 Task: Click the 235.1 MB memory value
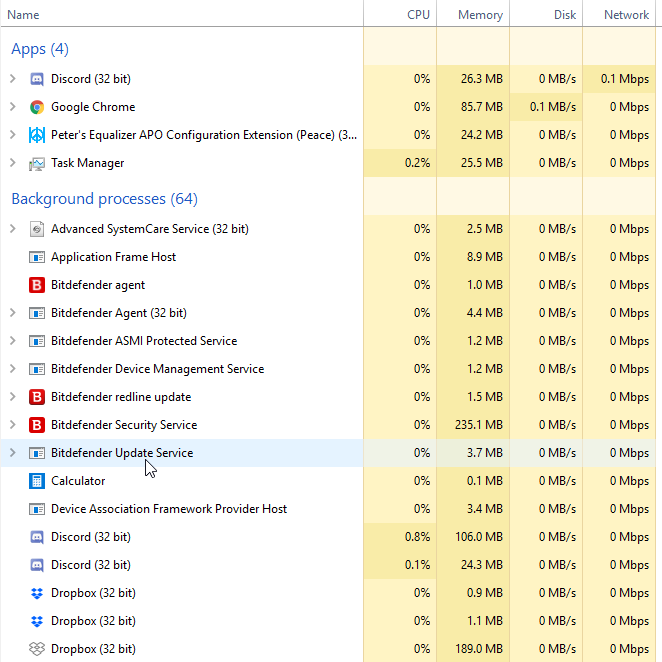(479, 425)
